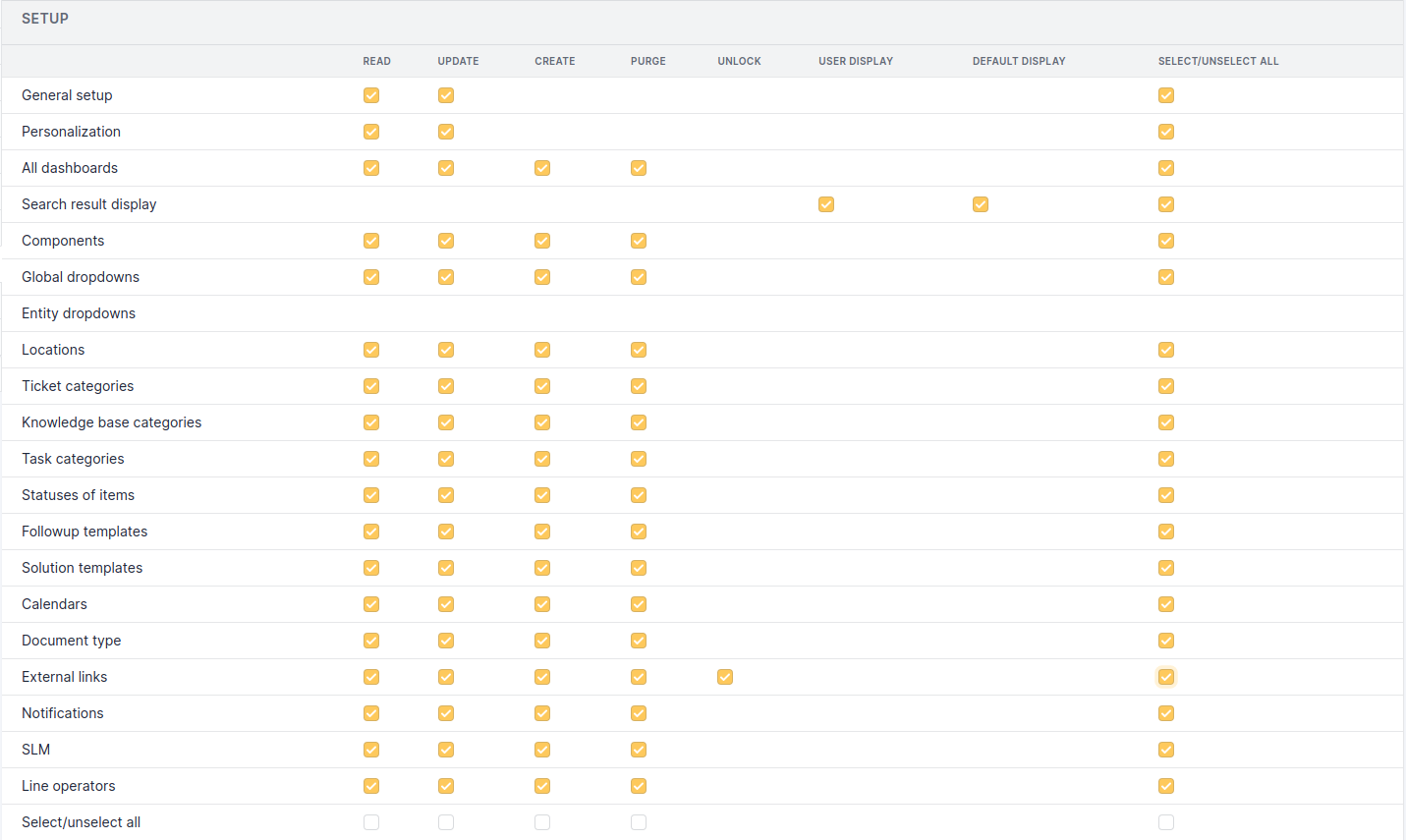
Task: Toggle select all for SLM row
Action: point(1166,750)
